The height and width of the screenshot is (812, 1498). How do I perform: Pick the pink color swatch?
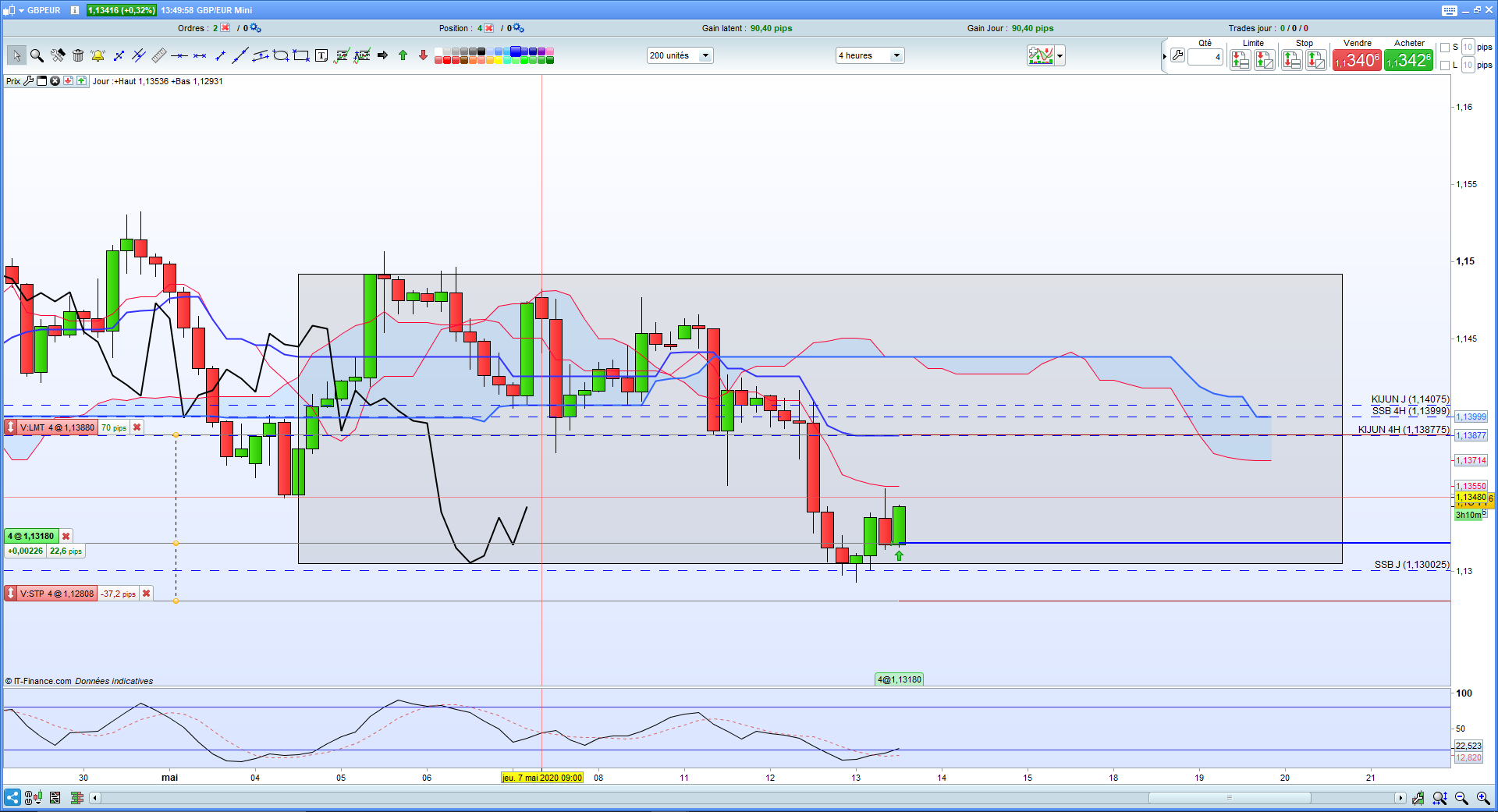tap(550, 51)
